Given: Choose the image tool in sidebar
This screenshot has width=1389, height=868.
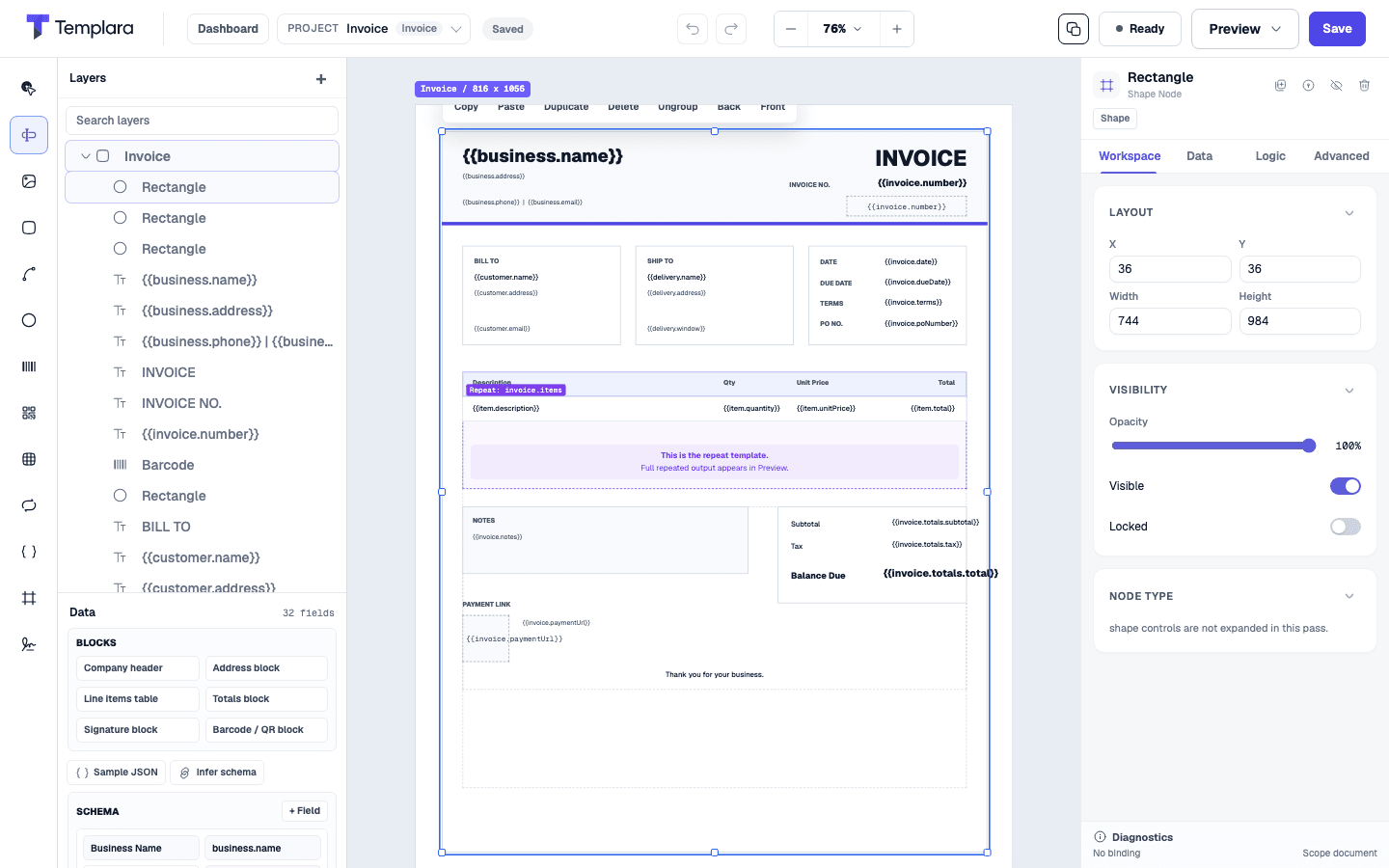Looking at the screenshot, I should (x=29, y=181).
